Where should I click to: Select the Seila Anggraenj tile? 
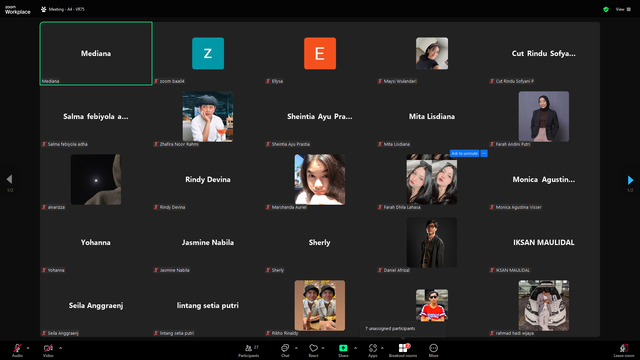(96, 306)
